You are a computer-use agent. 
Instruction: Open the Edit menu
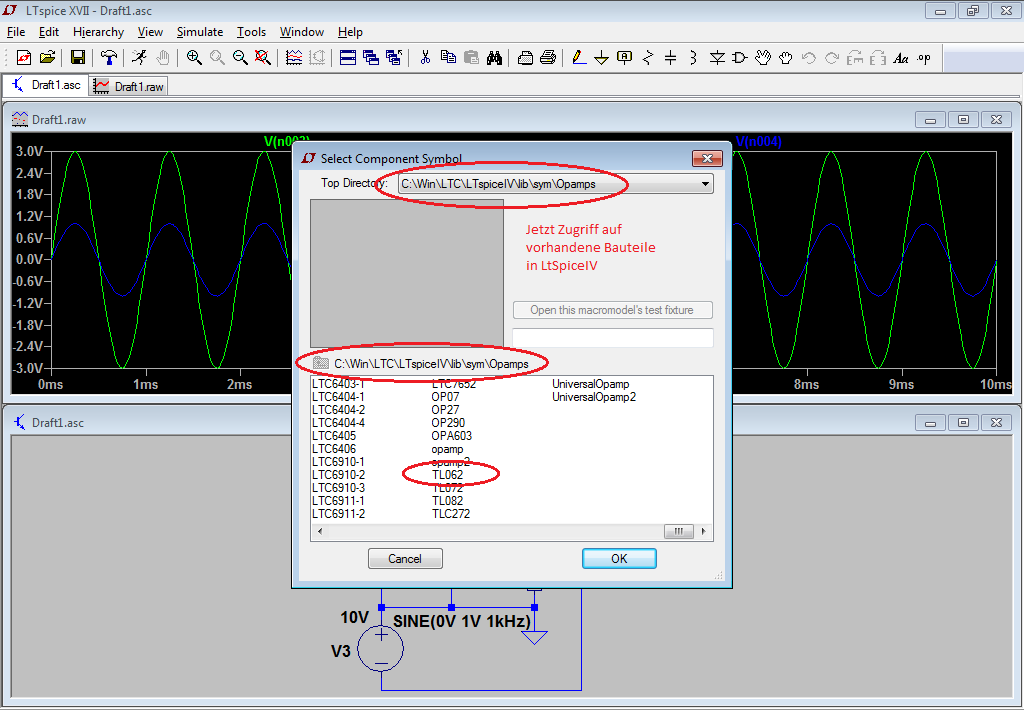pos(48,32)
